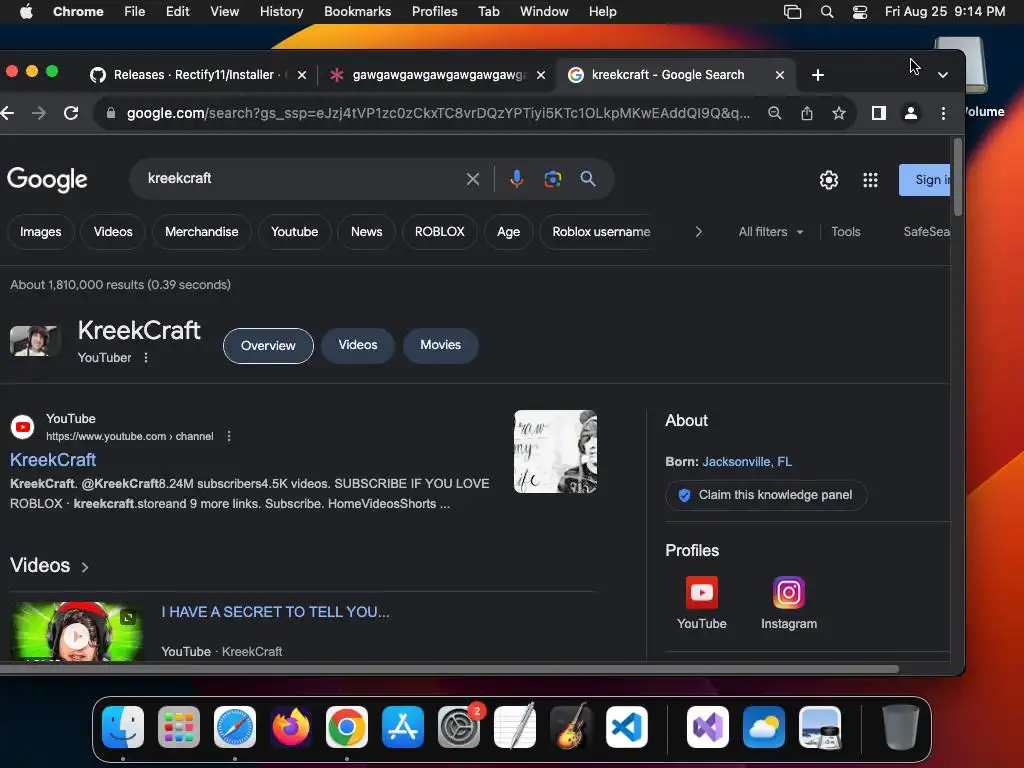Filter results by ROBLOX chip
Image resolution: width=1024 pixels, height=768 pixels.
[x=440, y=232]
